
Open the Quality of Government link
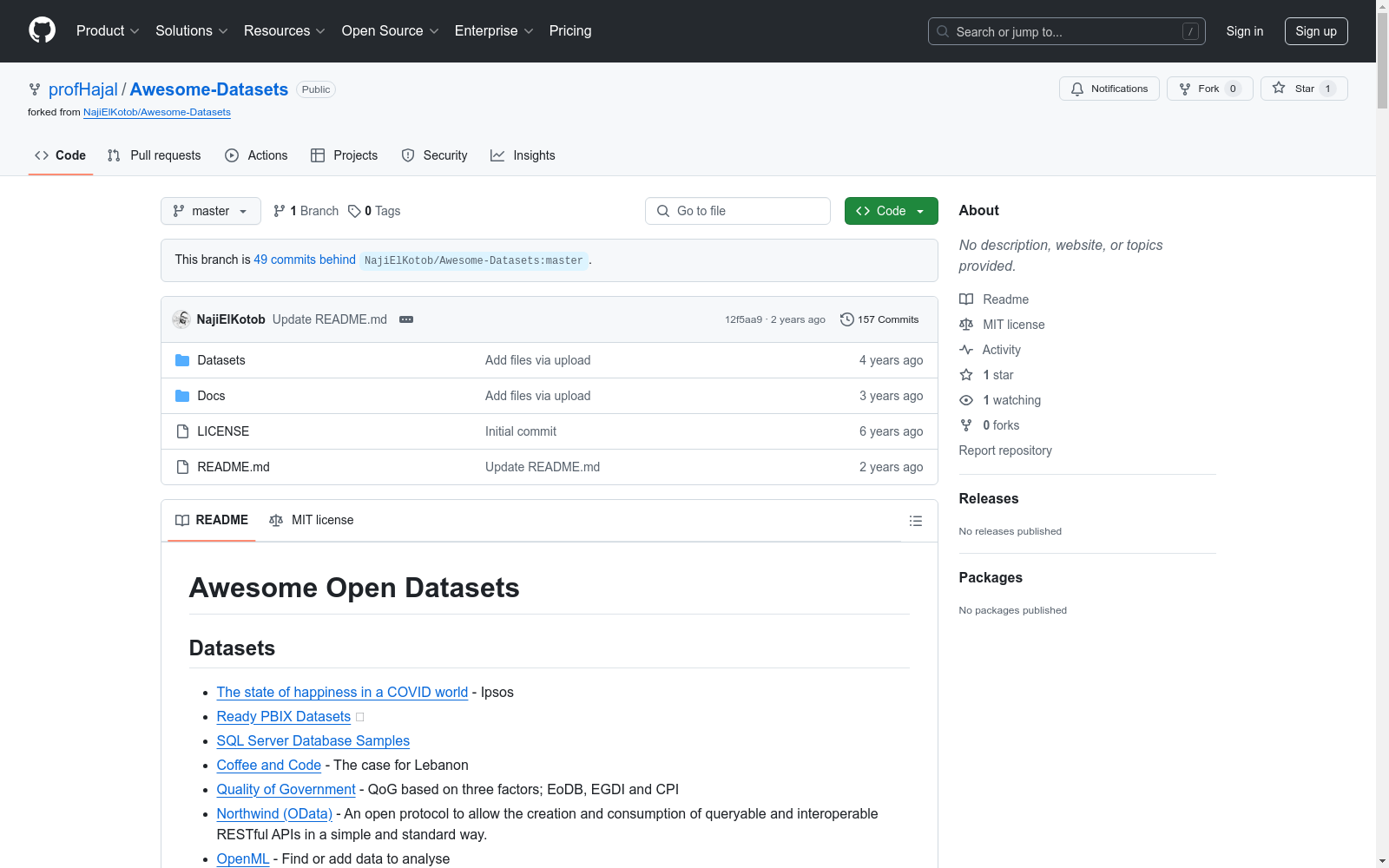(286, 789)
